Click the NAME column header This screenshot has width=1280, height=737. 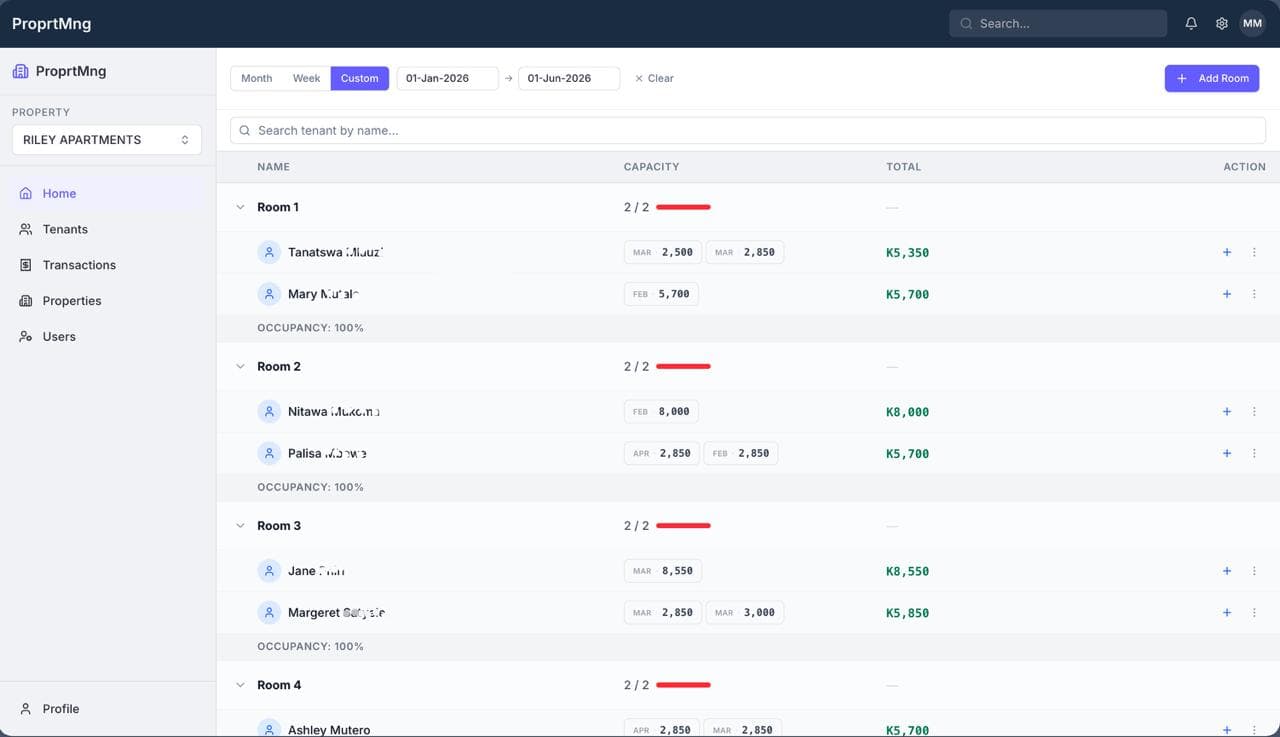[273, 167]
